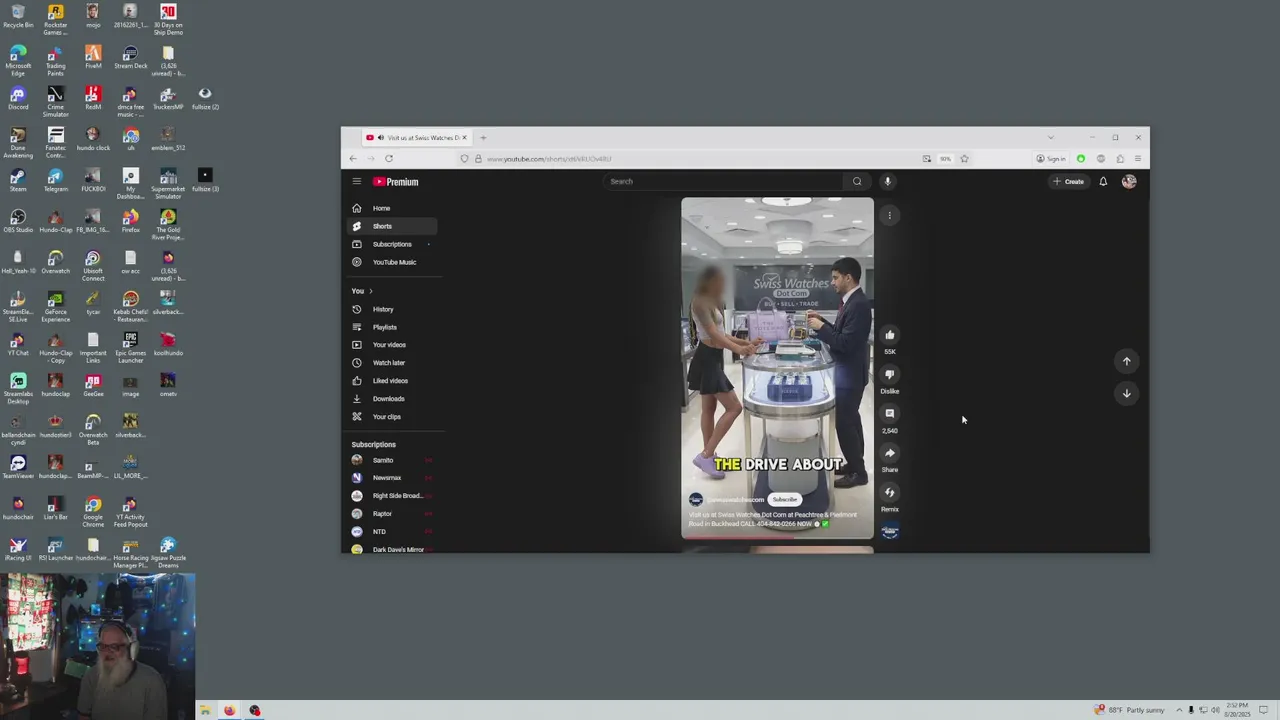Screen dimensions: 1280x720
Task: Open Samito subscription channel
Action: click(392, 460)
